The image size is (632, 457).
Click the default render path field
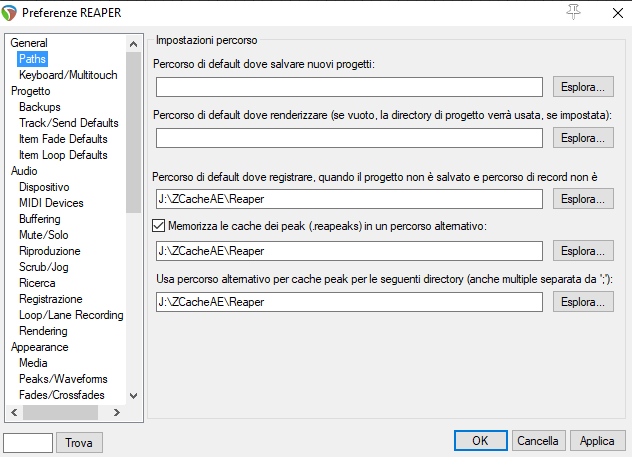[x=349, y=138]
